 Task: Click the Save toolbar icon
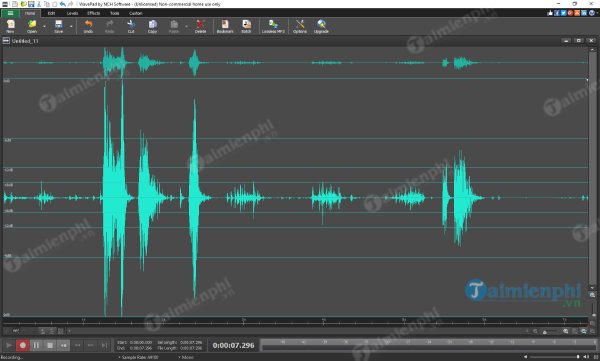pos(58,26)
